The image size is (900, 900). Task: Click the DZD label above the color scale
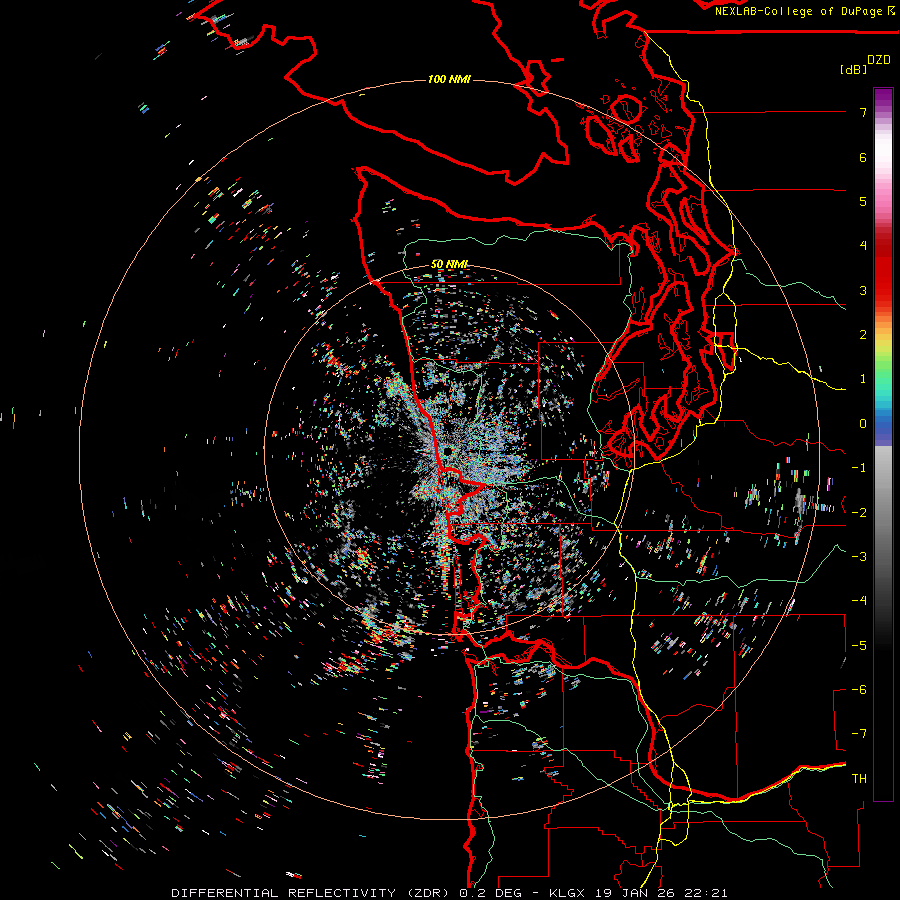click(x=879, y=60)
